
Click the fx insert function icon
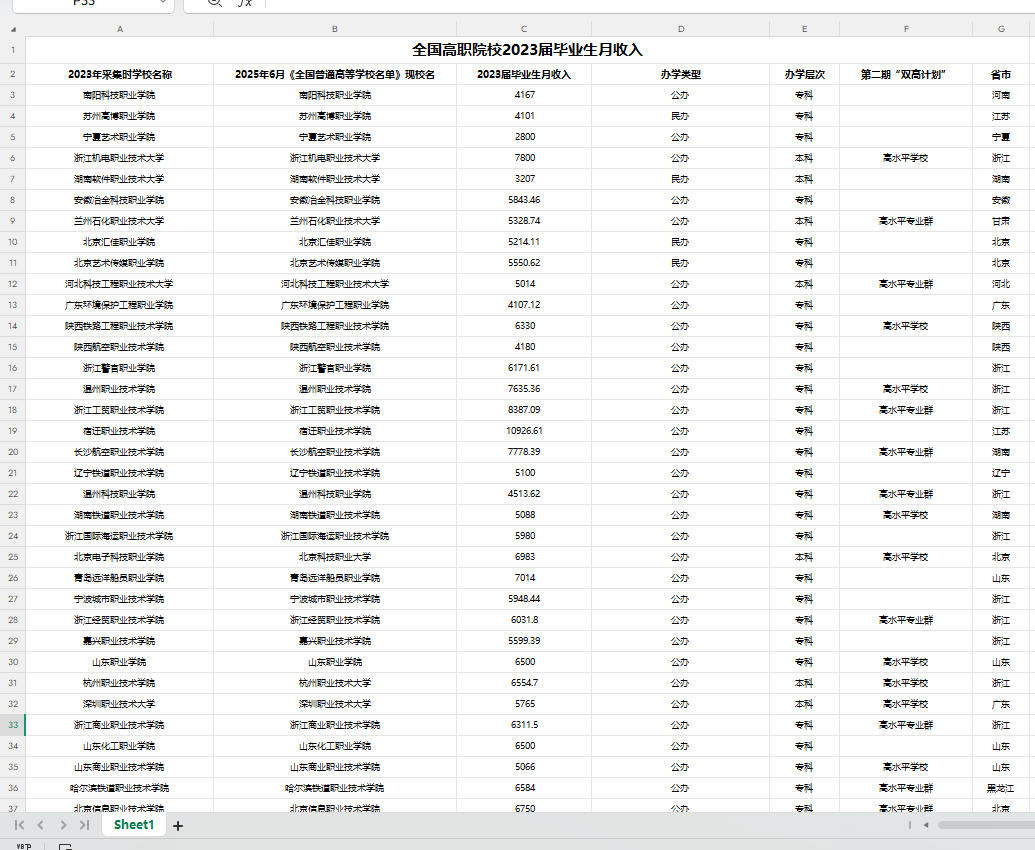click(244, 3)
